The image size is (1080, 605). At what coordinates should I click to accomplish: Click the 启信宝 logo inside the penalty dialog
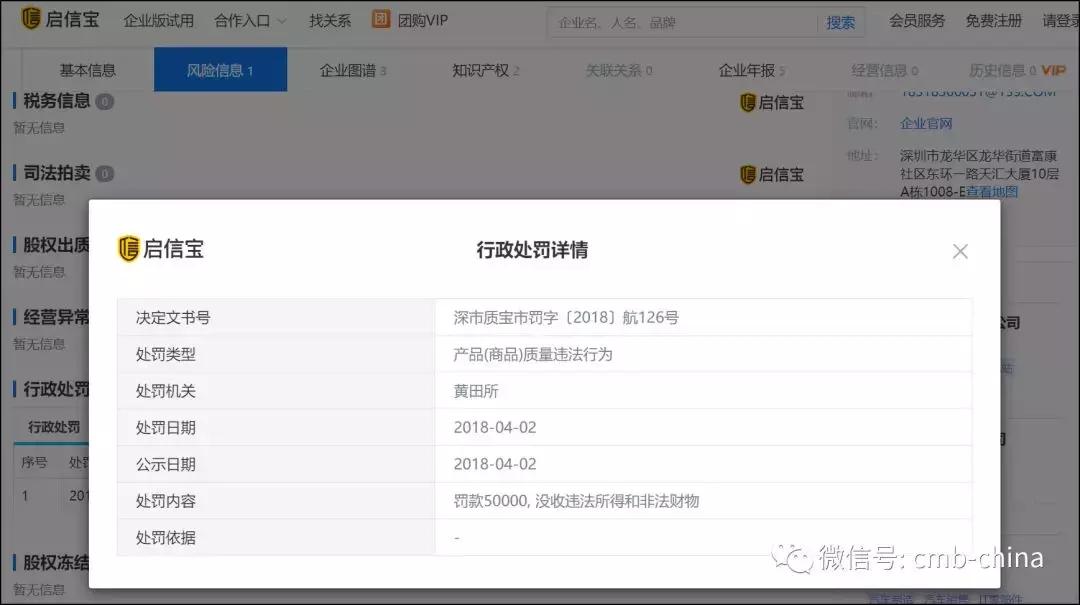point(160,249)
